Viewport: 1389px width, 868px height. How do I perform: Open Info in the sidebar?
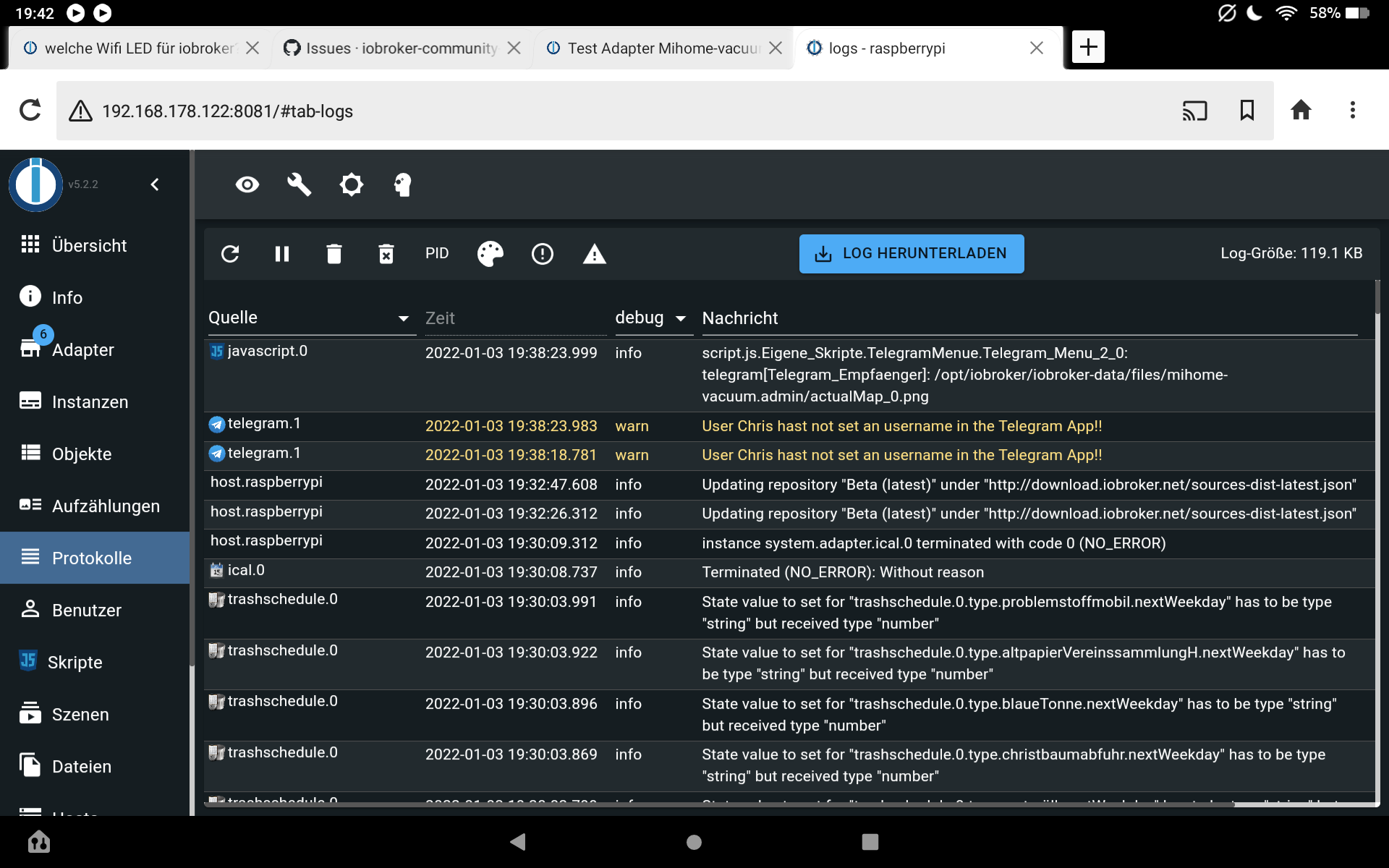95,297
